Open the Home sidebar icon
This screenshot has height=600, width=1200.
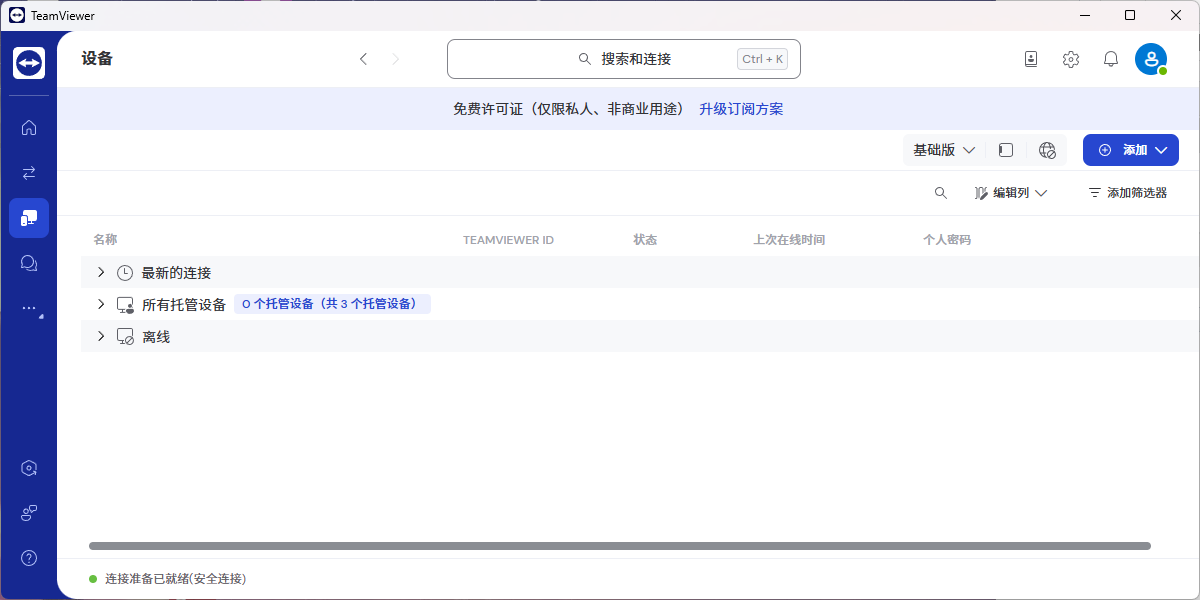(x=29, y=127)
